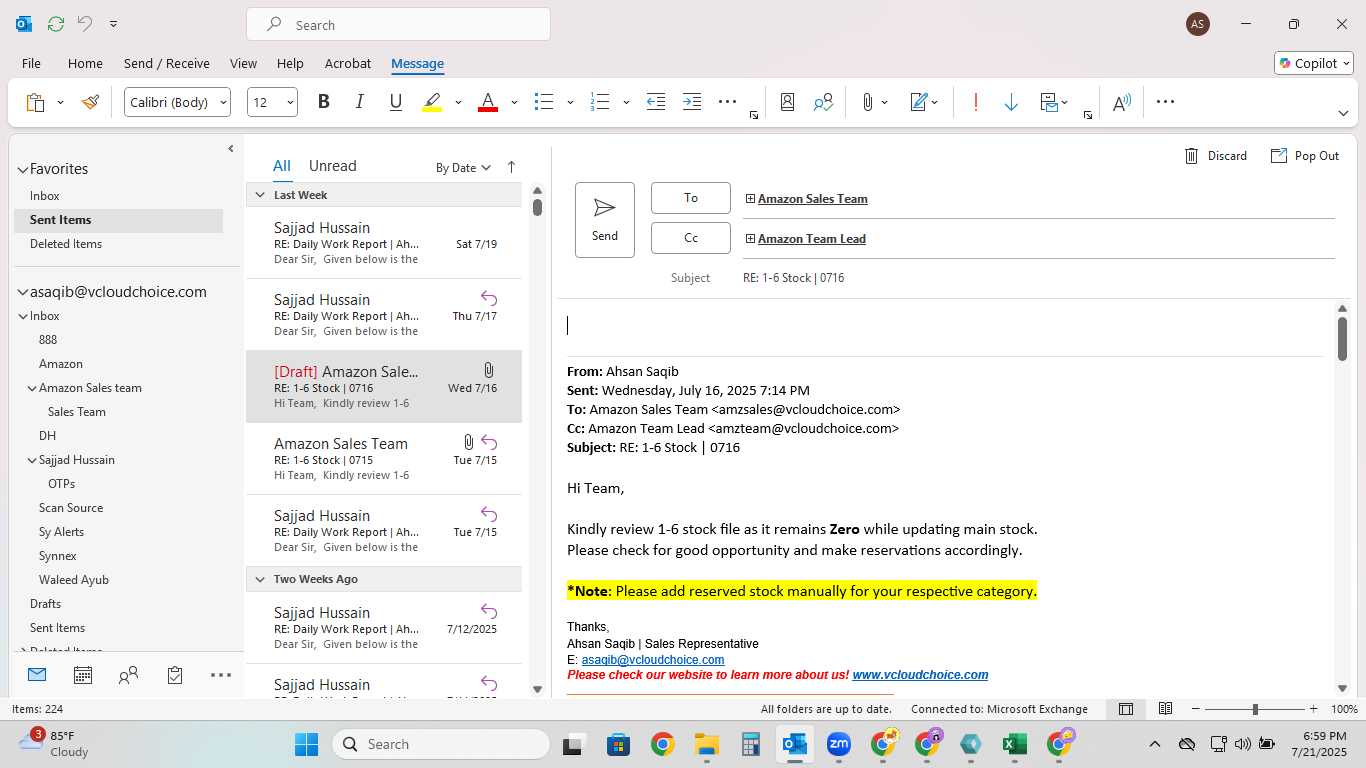Viewport: 1366px width, 768px height.
Task: Expand the Amazon Team Lead recipient group
Action: 750,239
